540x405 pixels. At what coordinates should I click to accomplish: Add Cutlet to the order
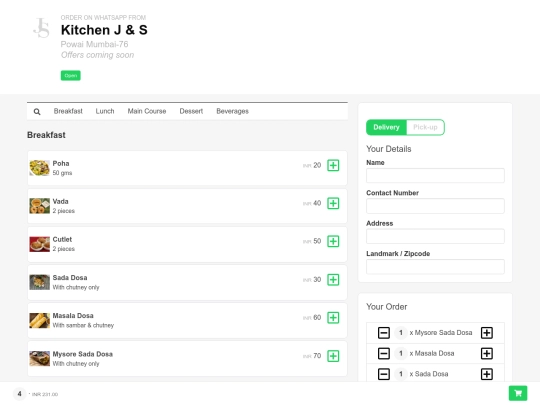coord(333,241)
